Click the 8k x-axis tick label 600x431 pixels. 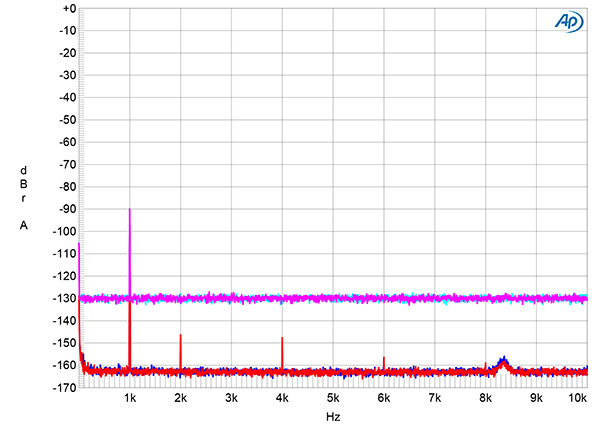[x=486, y=398]
